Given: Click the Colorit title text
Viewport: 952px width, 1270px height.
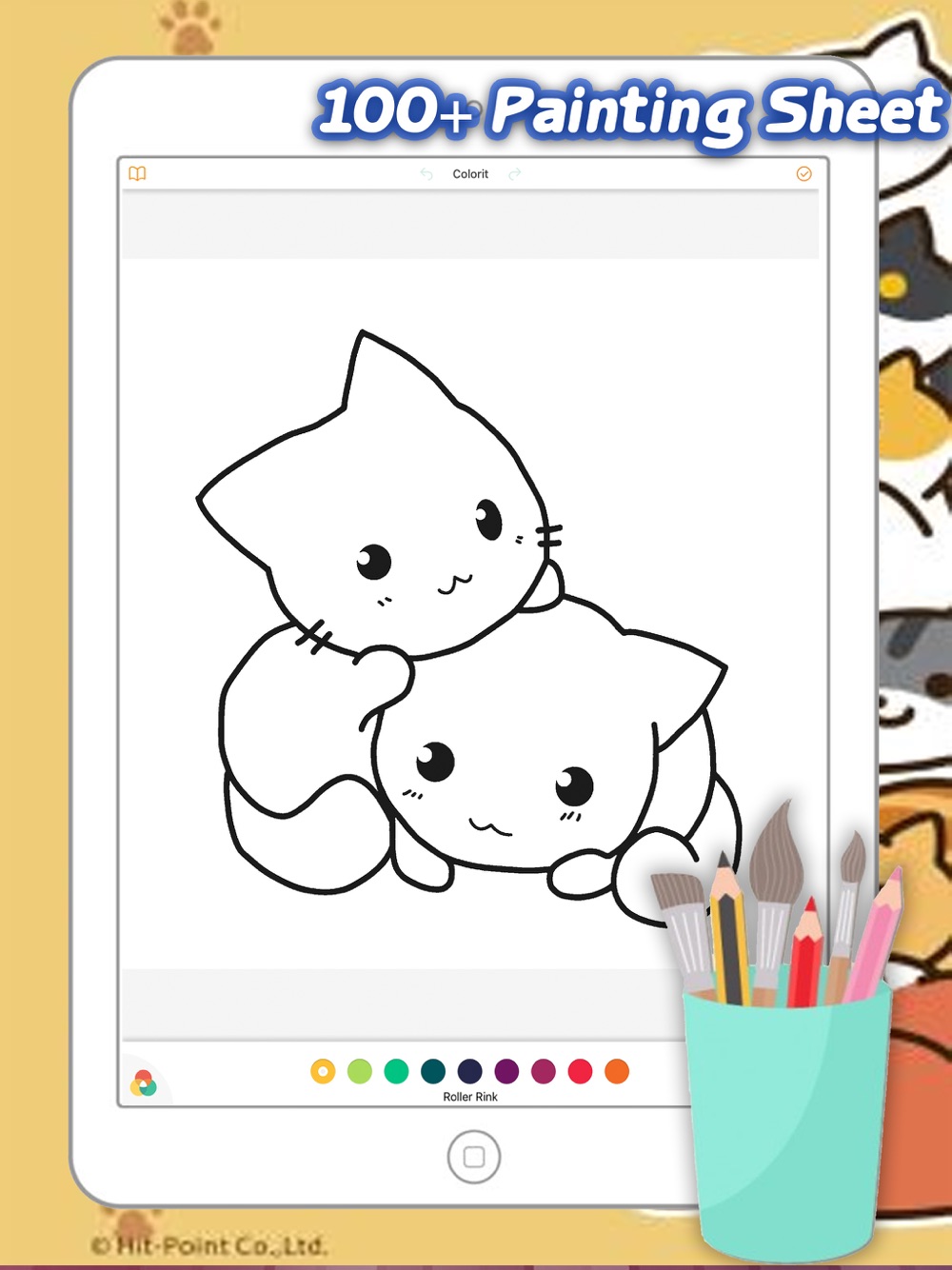Looking at the screenshot, I should click(470, 174).
